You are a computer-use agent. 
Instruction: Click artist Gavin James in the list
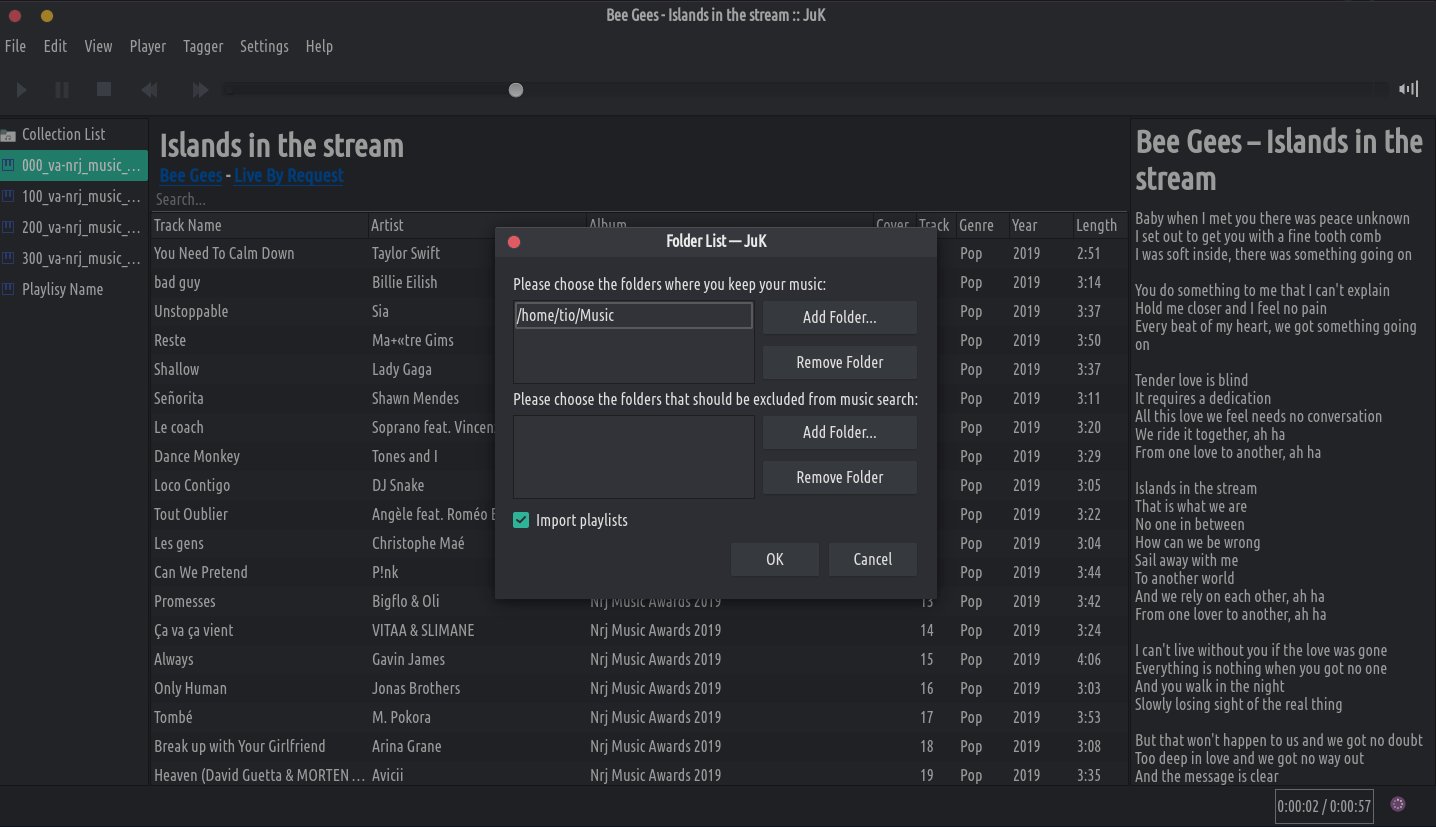point(409,659)
